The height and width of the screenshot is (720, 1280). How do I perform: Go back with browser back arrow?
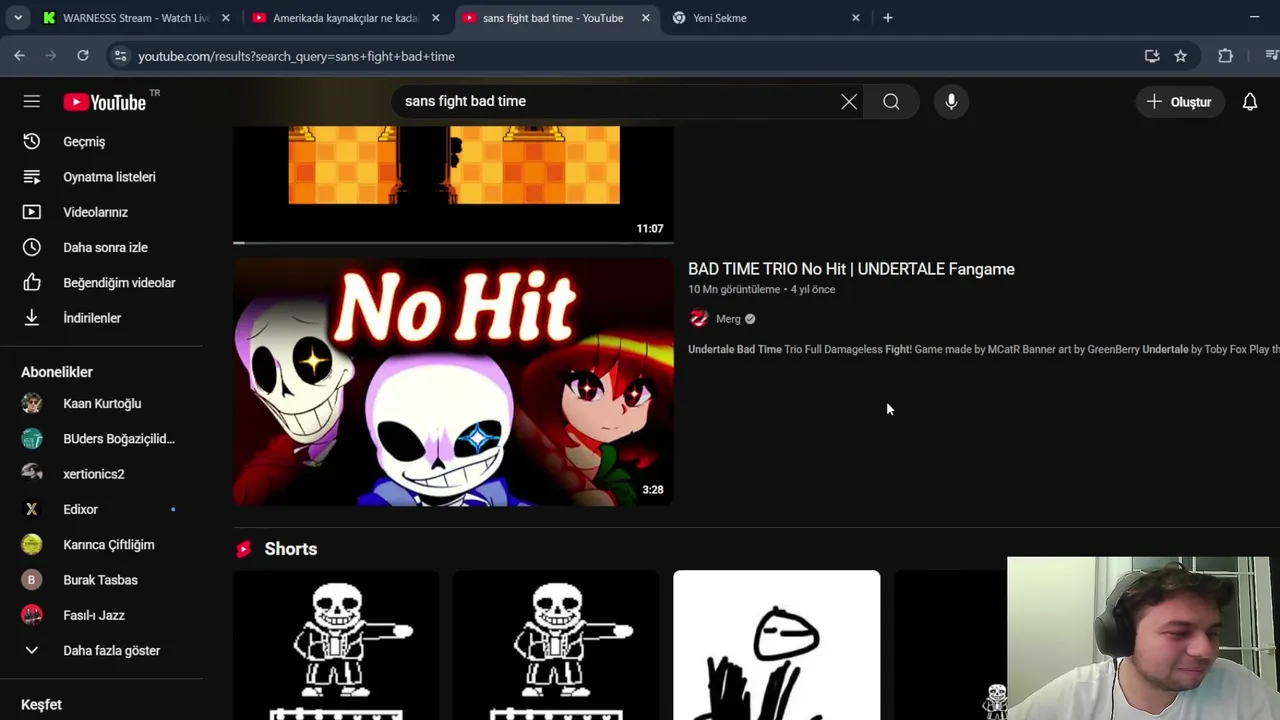[x=20, y=56]
